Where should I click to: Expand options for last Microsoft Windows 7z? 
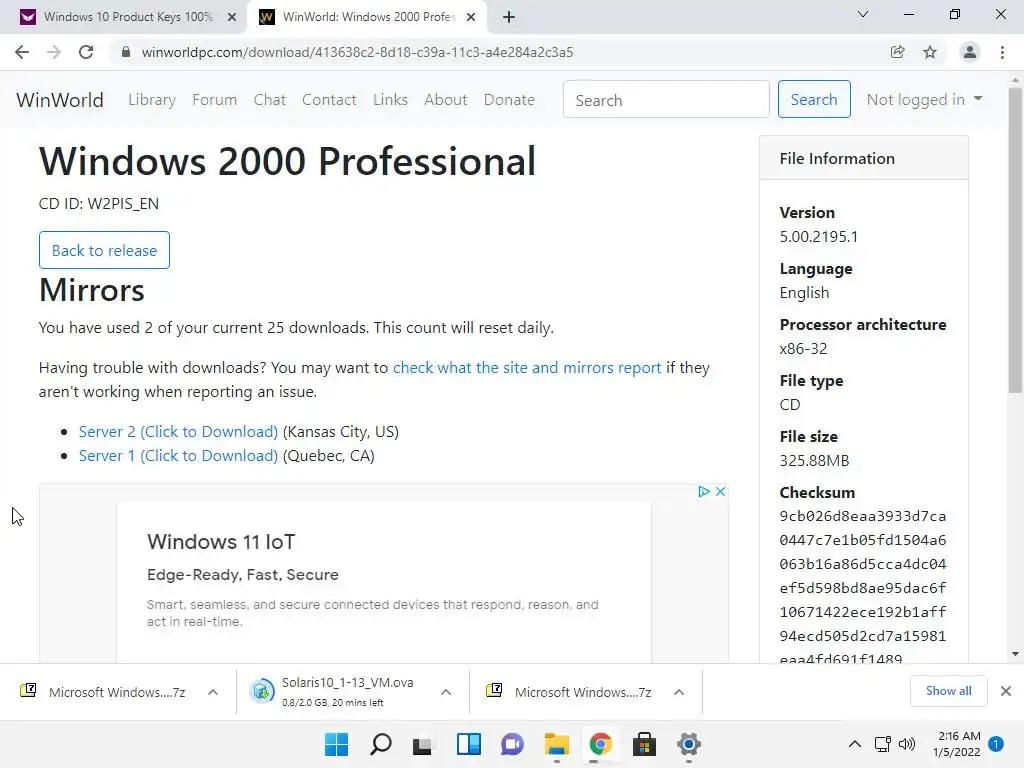[x=679, y=692]
